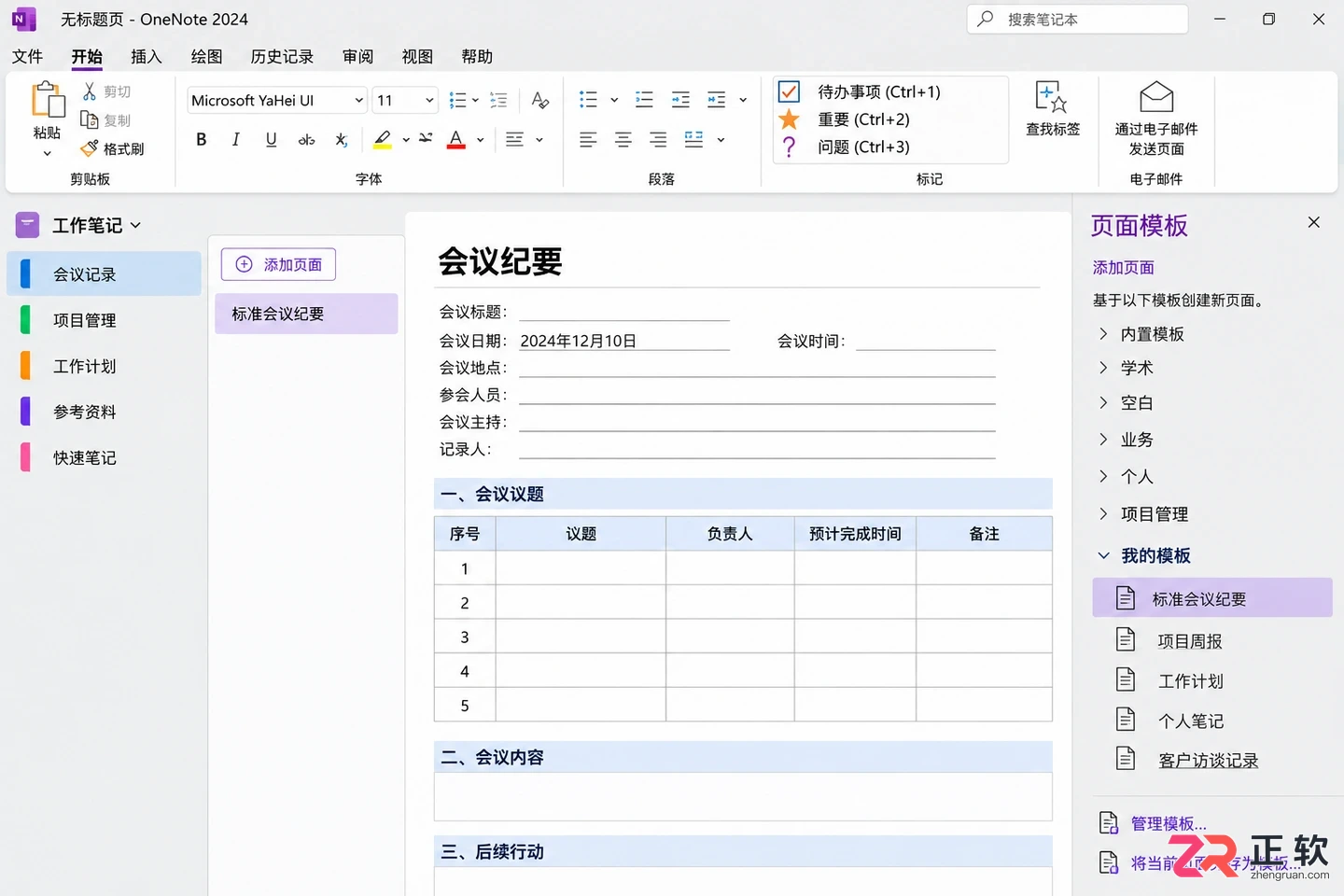Align text right
The height and width of the screenshot is (896, 1344).
point(658,140)
